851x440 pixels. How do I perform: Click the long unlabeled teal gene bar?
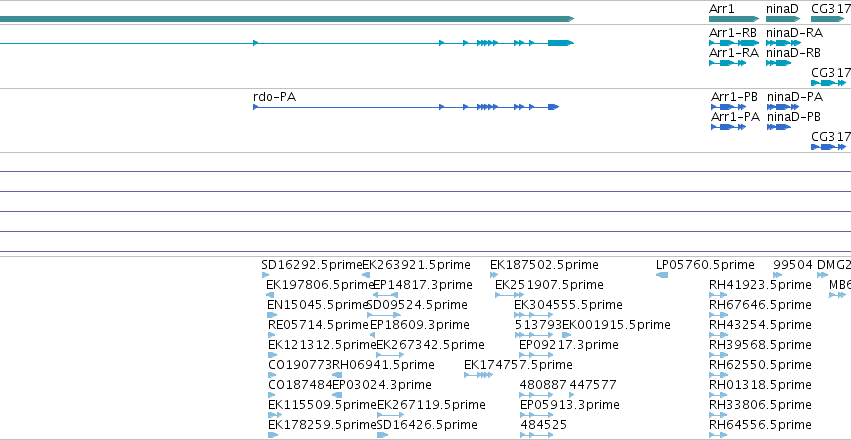pyautogui.click(x=287, y=19)
